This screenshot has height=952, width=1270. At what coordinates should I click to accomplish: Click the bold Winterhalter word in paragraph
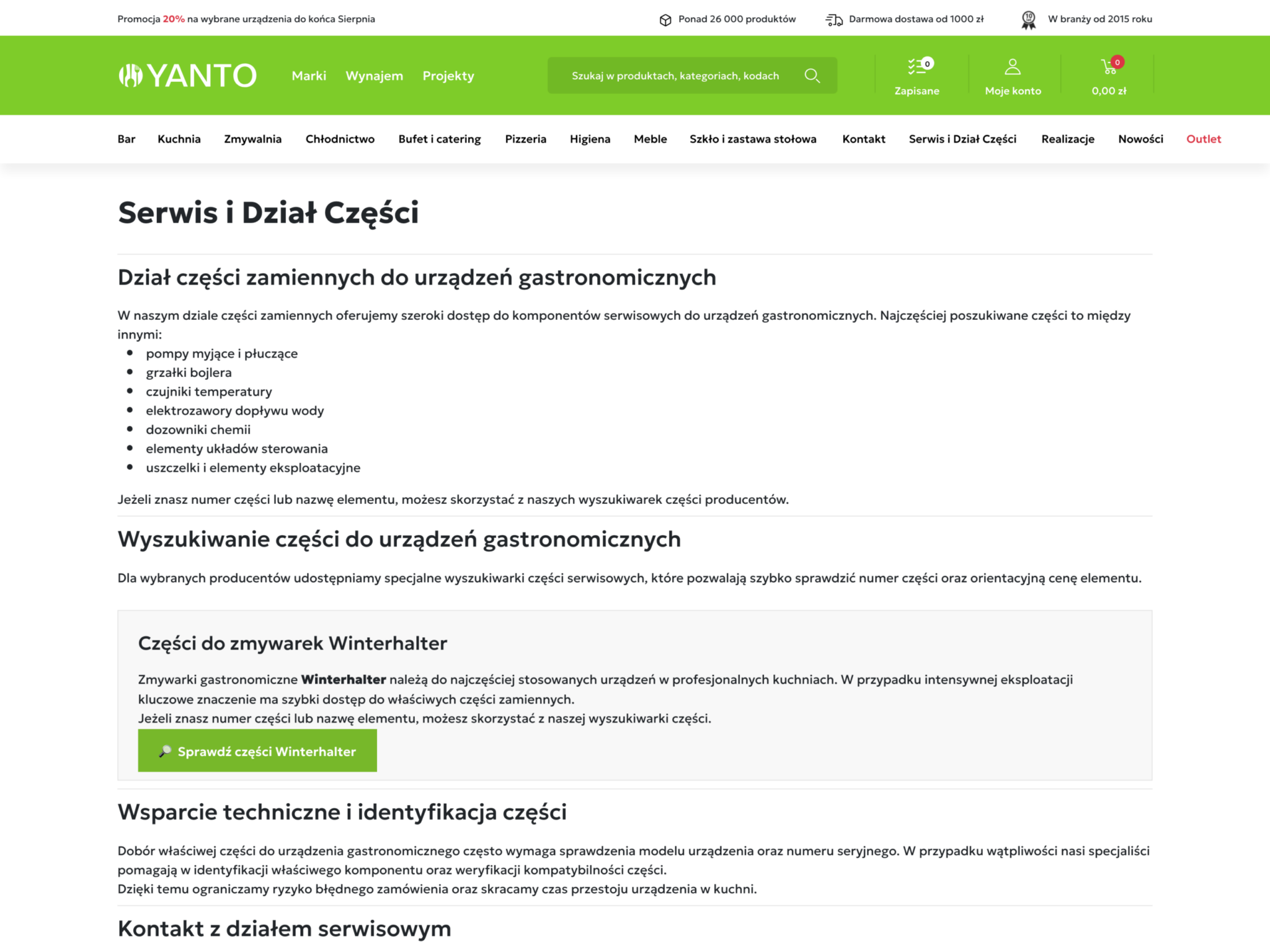(344, 680)
